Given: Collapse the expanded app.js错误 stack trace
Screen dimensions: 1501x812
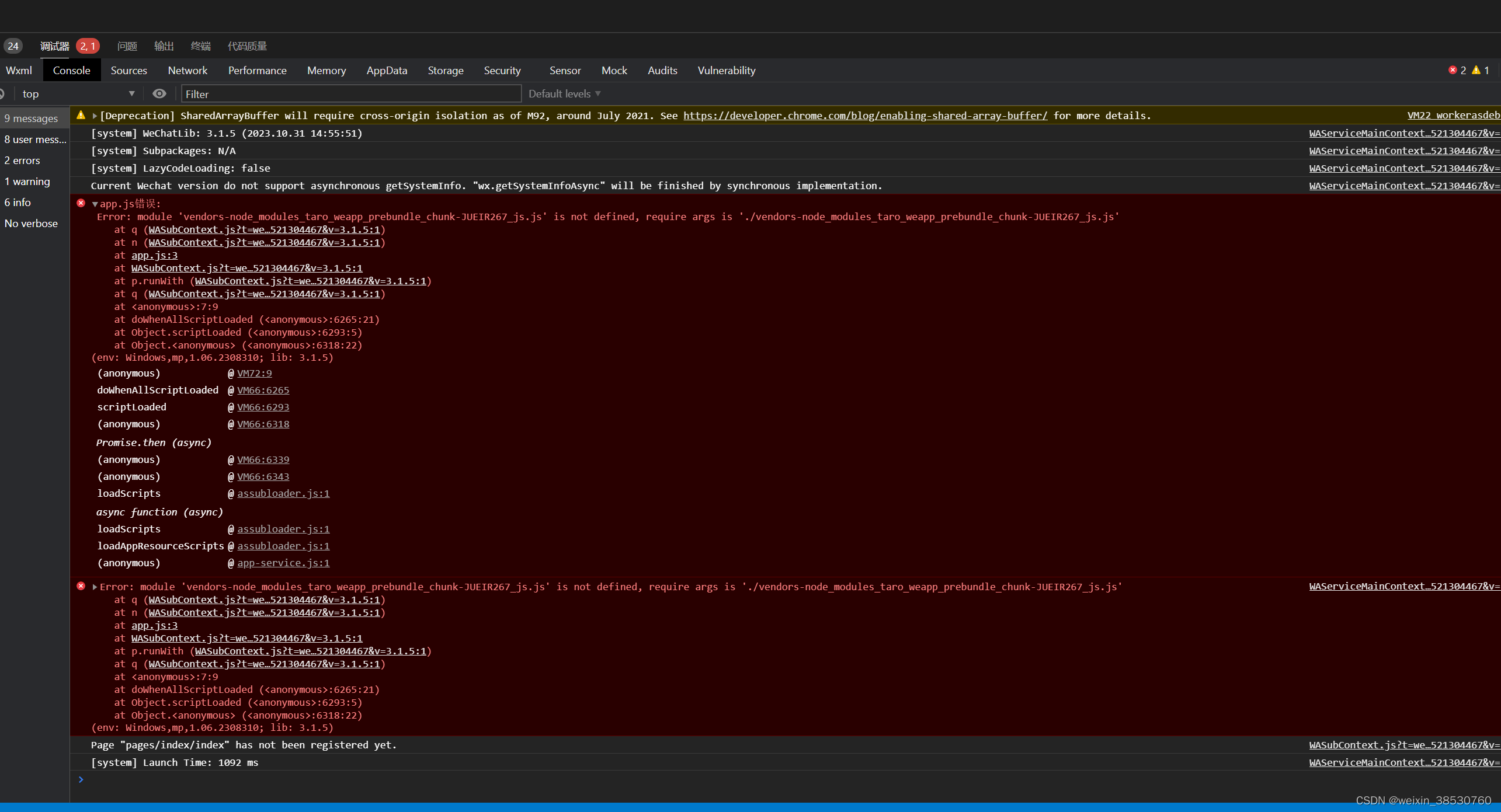Looking at the screenshot, I should [95, 204].
